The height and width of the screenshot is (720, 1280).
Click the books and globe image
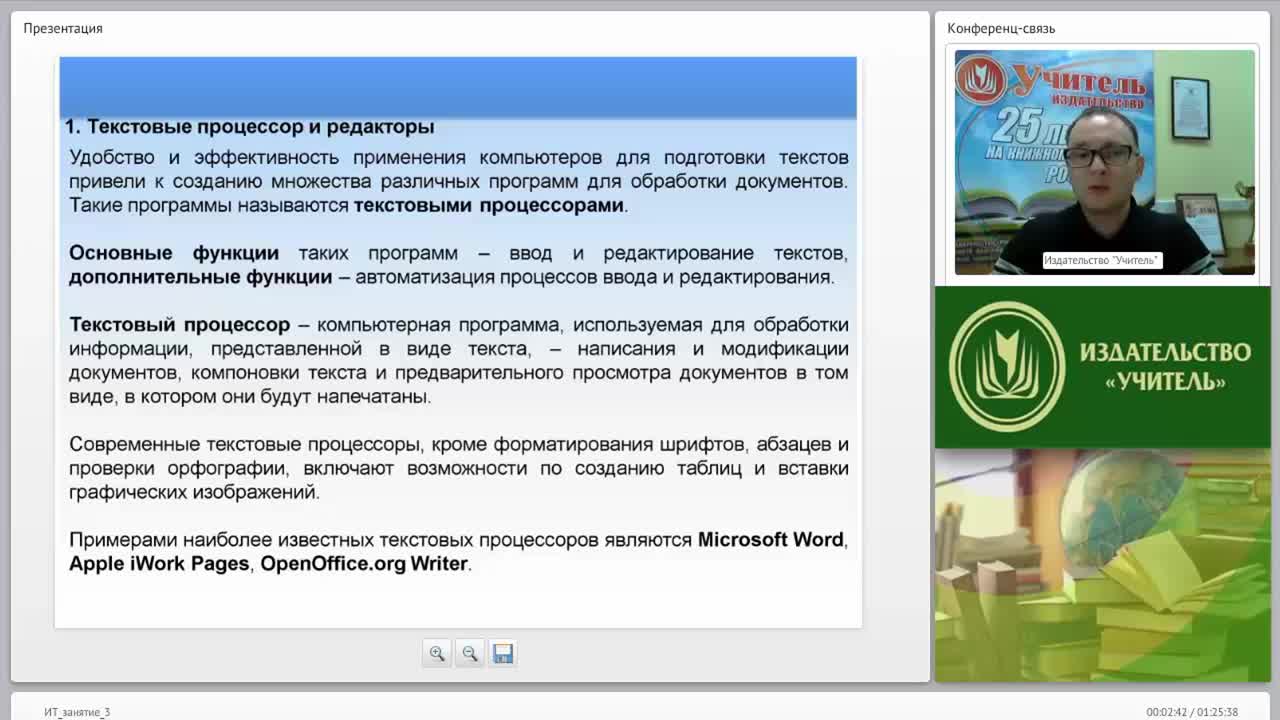[1102, 566]
